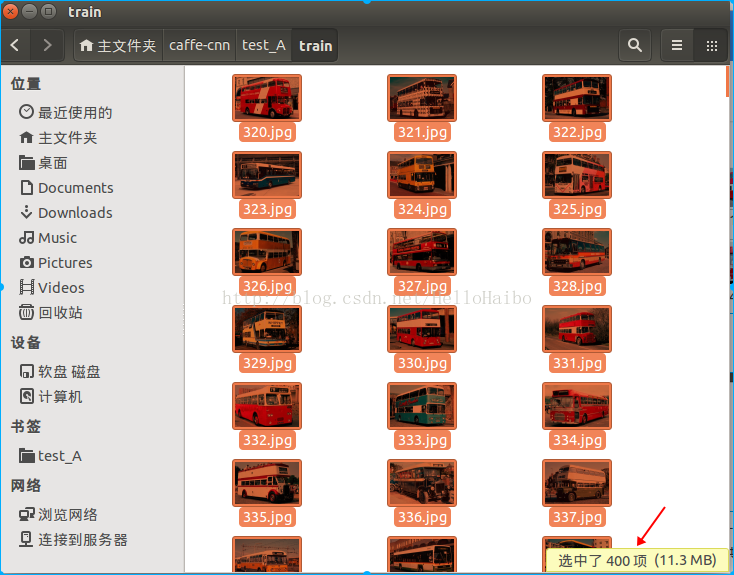Open 回收站 trash in the sidebar
This screenshot has height=575, width=734.
point(93,312)
